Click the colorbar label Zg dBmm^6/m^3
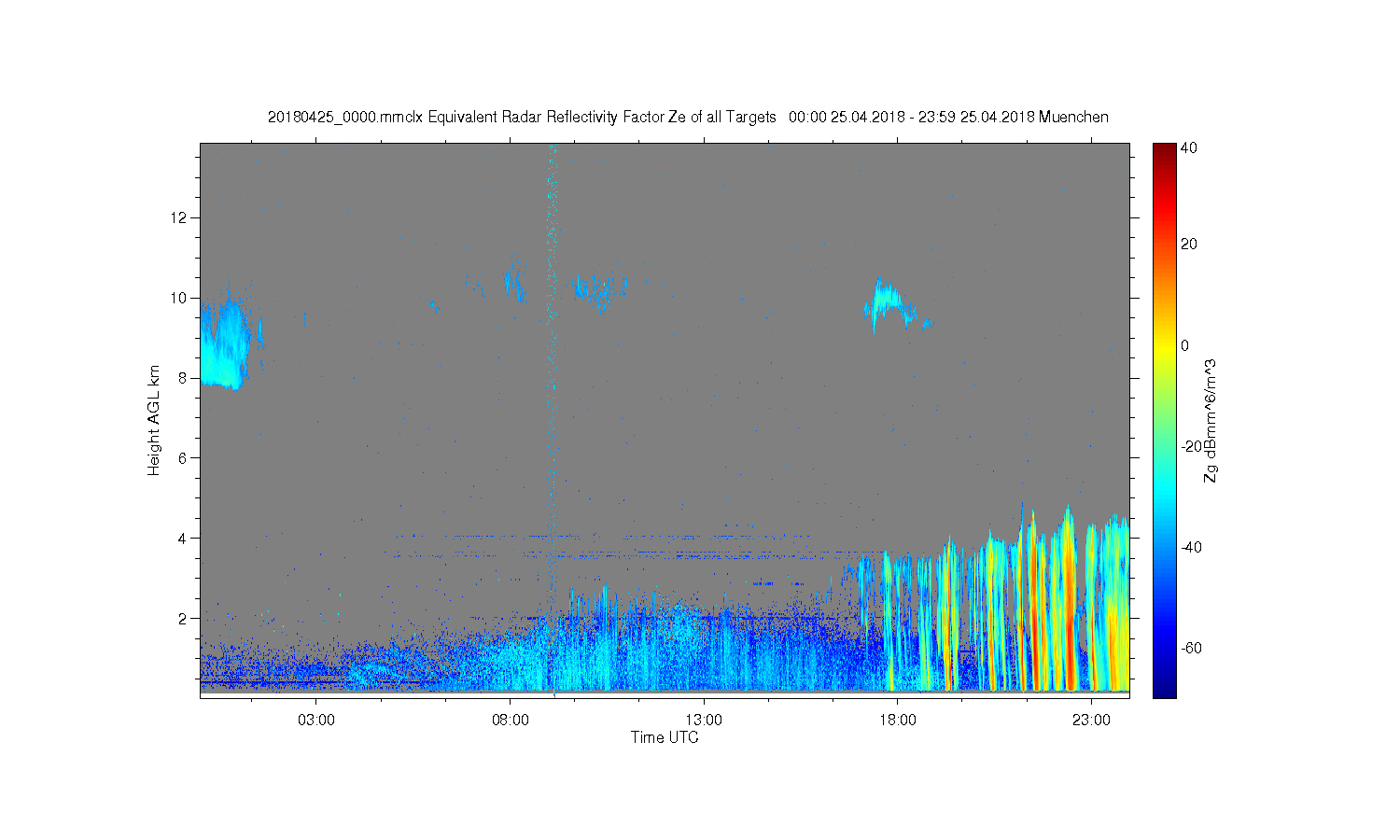This screenshot has height=840, width=1400. tap(1211, 420)
